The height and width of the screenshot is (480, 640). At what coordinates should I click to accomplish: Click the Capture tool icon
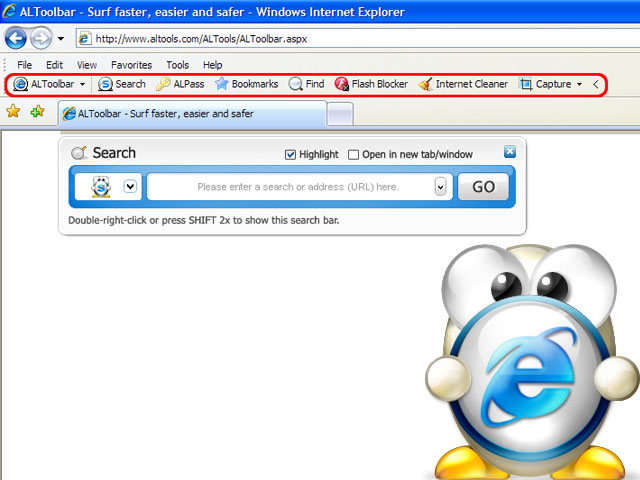point(526,84)
